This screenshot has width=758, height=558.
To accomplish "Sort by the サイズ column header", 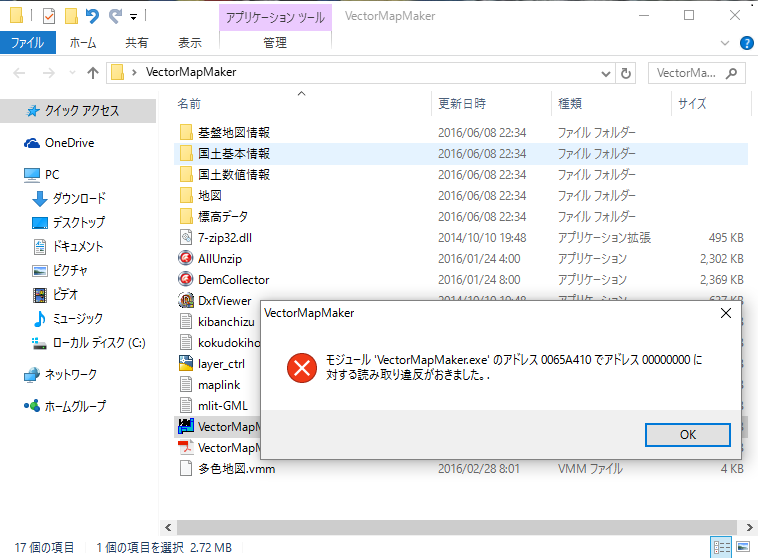I will click(692, 103).
